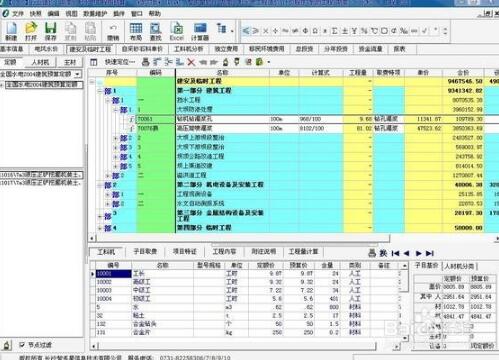This screenshot has width=499, height=360.
Task: Click the red X delete icon
Action: click(191, 62)
